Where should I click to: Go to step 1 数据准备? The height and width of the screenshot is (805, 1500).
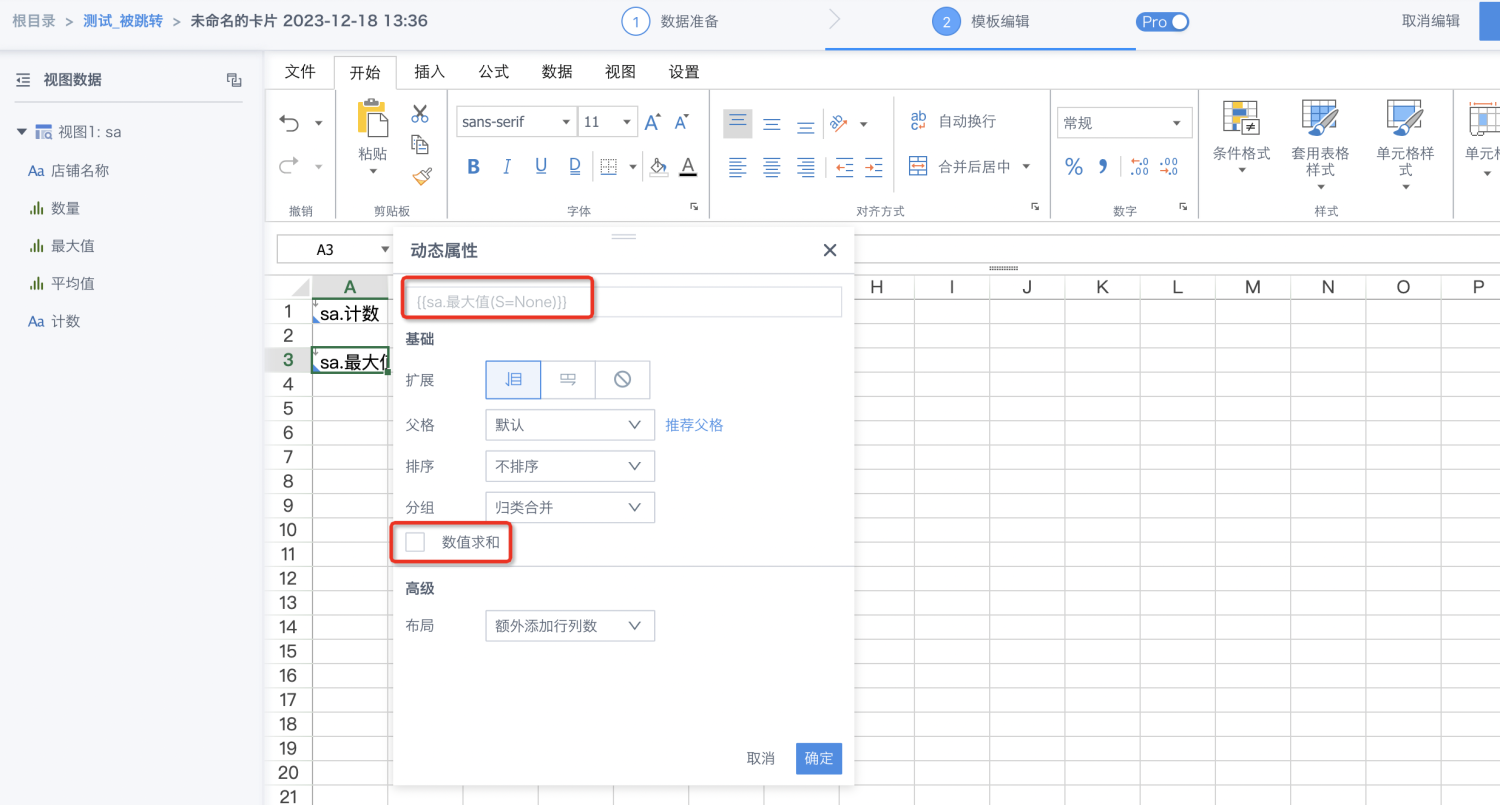(x=670, y=22)
